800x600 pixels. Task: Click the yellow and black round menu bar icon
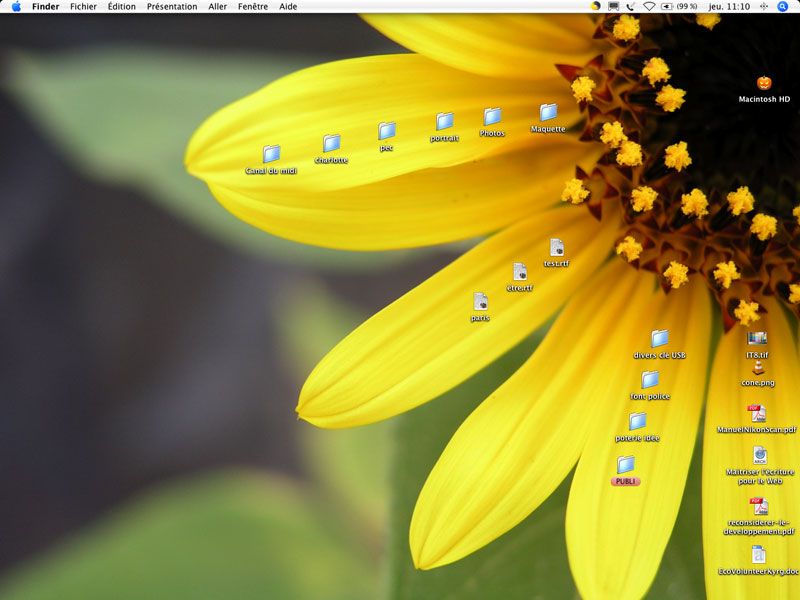coord(595,6)
